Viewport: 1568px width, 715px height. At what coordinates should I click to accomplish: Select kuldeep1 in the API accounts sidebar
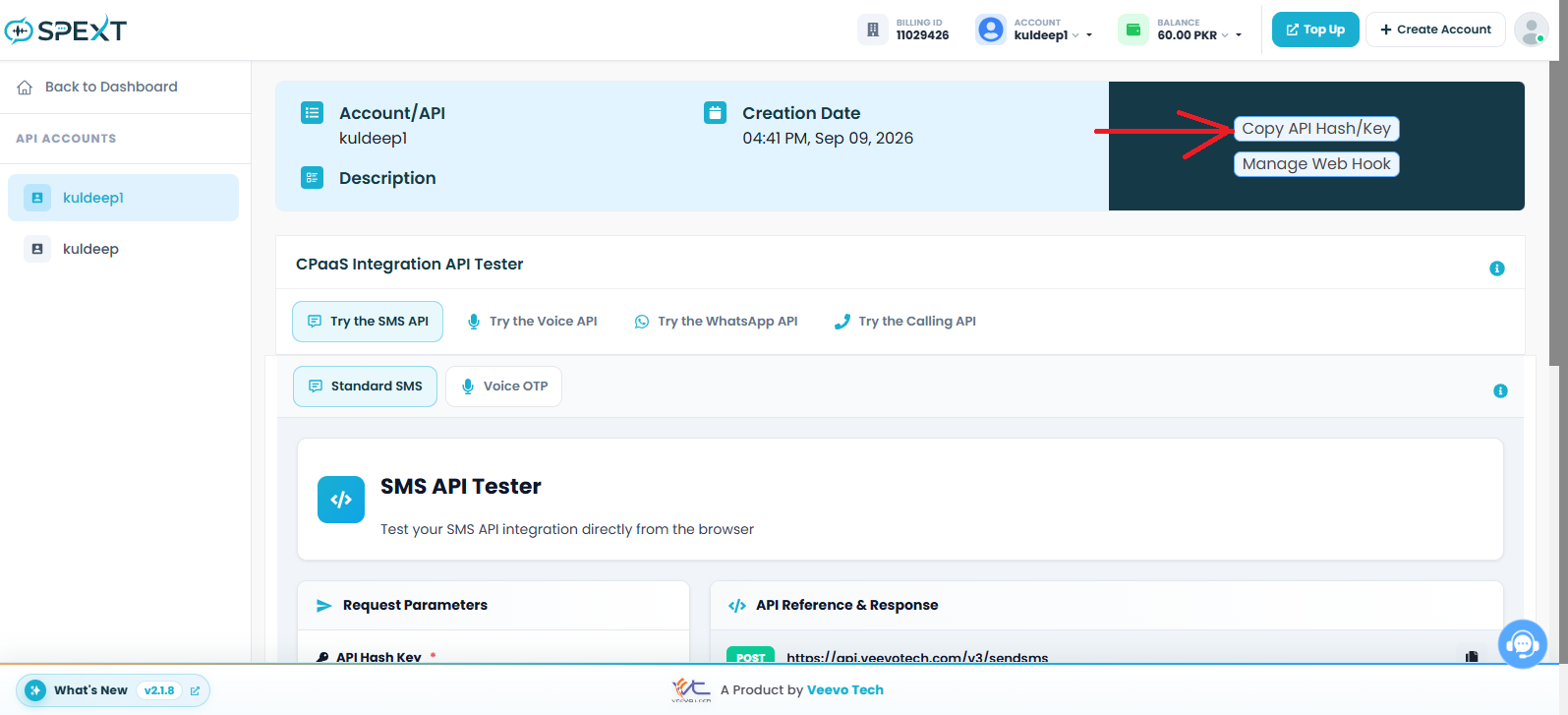click(x=123, y=198)
